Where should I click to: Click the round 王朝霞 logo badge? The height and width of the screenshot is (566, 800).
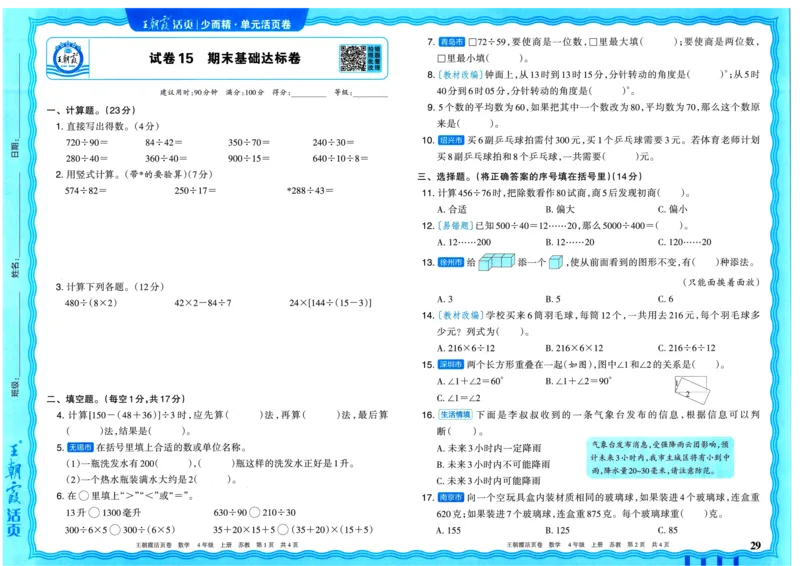coord(68,58)
